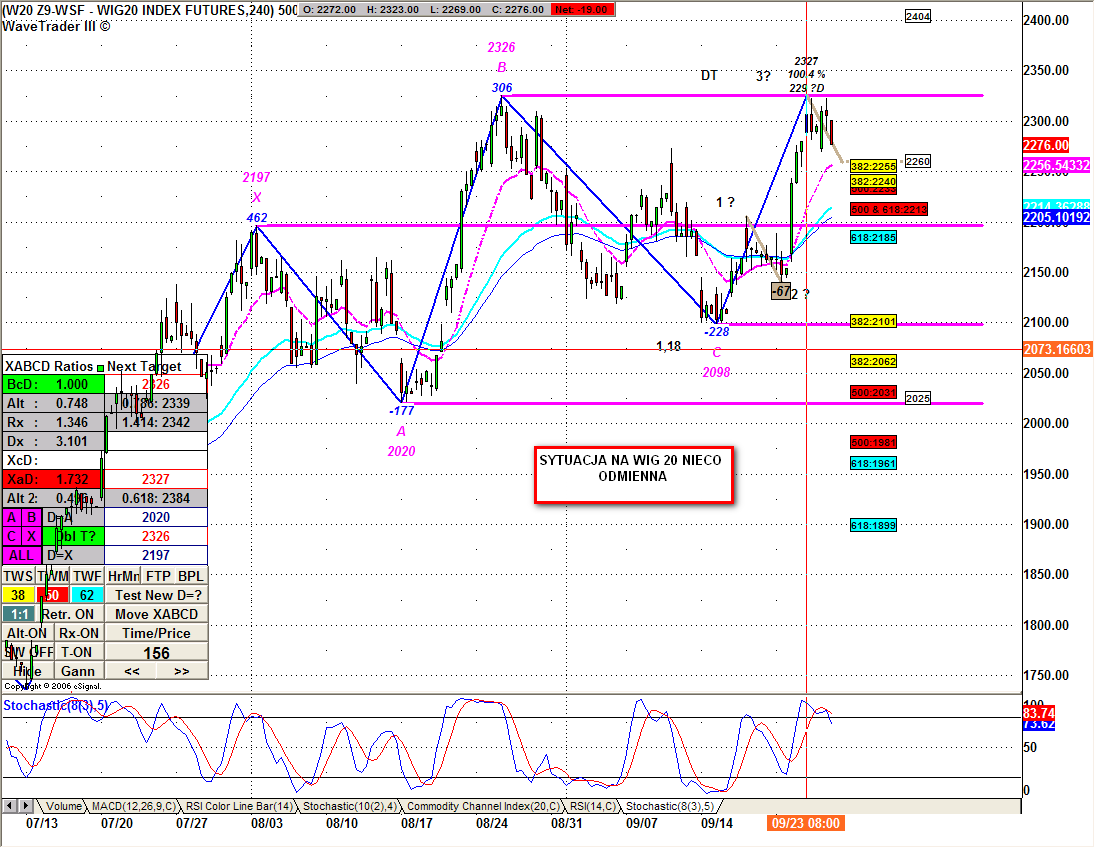Open the Commodity Channel Index tab
Image resolution: width=1095 pixels, height=848 pixels.
(x=483, y=806)
